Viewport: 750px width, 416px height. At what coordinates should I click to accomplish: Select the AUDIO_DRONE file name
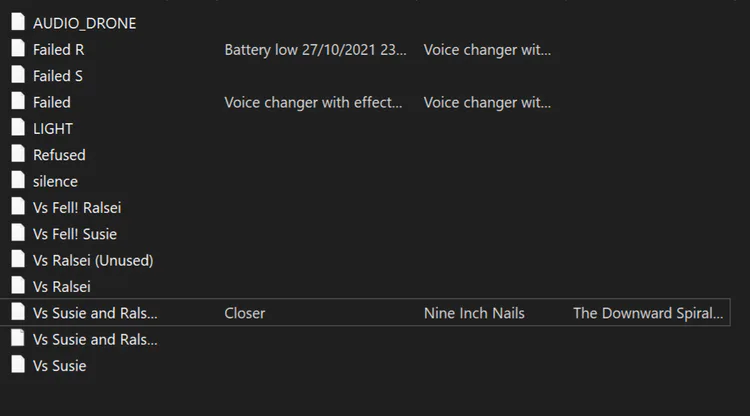84,22
